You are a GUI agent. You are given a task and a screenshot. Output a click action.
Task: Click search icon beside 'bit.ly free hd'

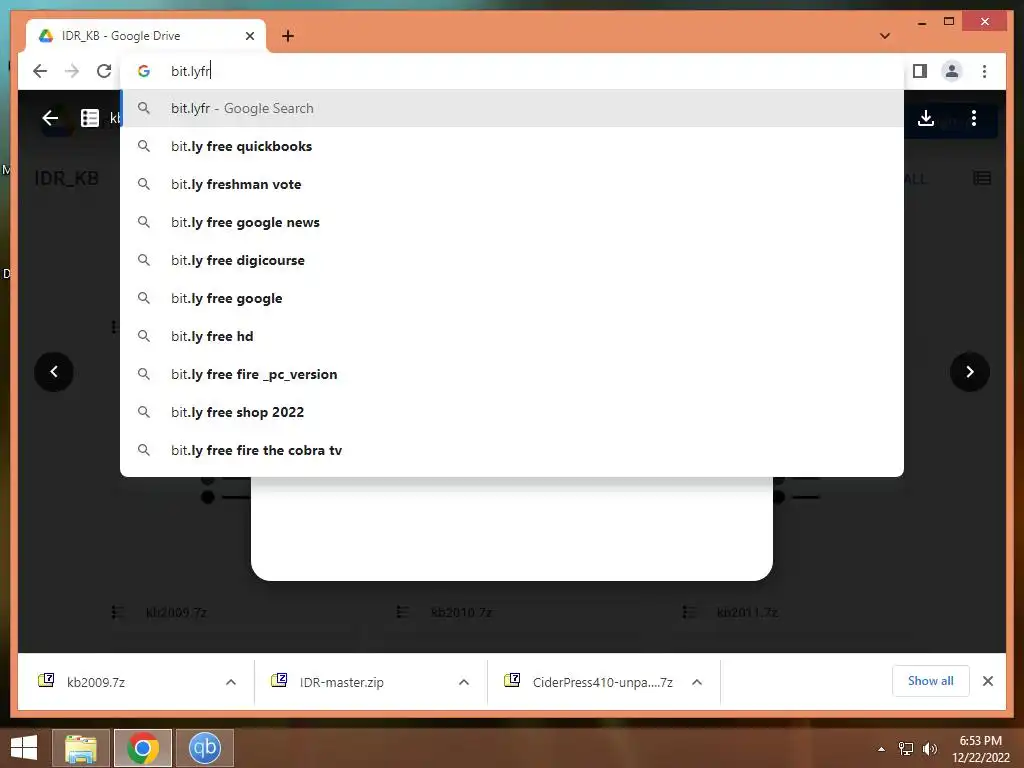(144, 336)
